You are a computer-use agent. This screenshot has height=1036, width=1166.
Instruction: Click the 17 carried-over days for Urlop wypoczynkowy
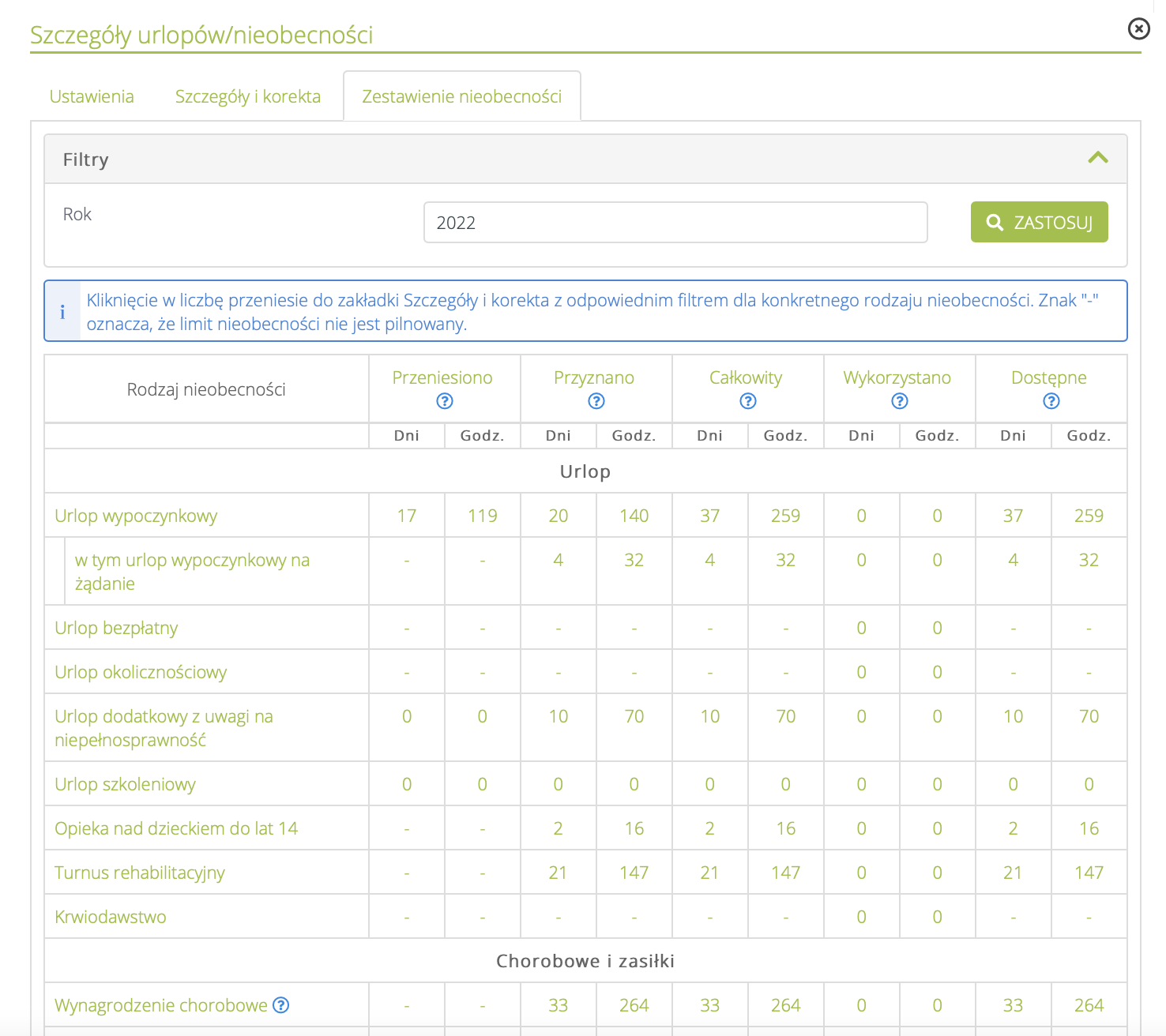407,516
